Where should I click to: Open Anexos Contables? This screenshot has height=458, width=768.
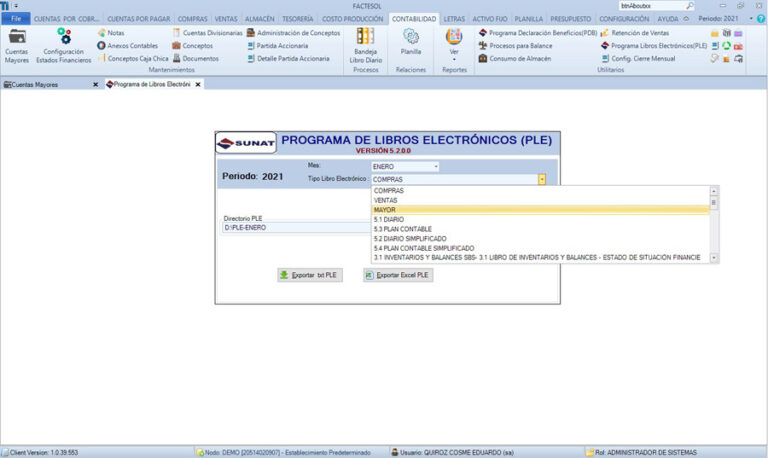(x=127, y=45)
